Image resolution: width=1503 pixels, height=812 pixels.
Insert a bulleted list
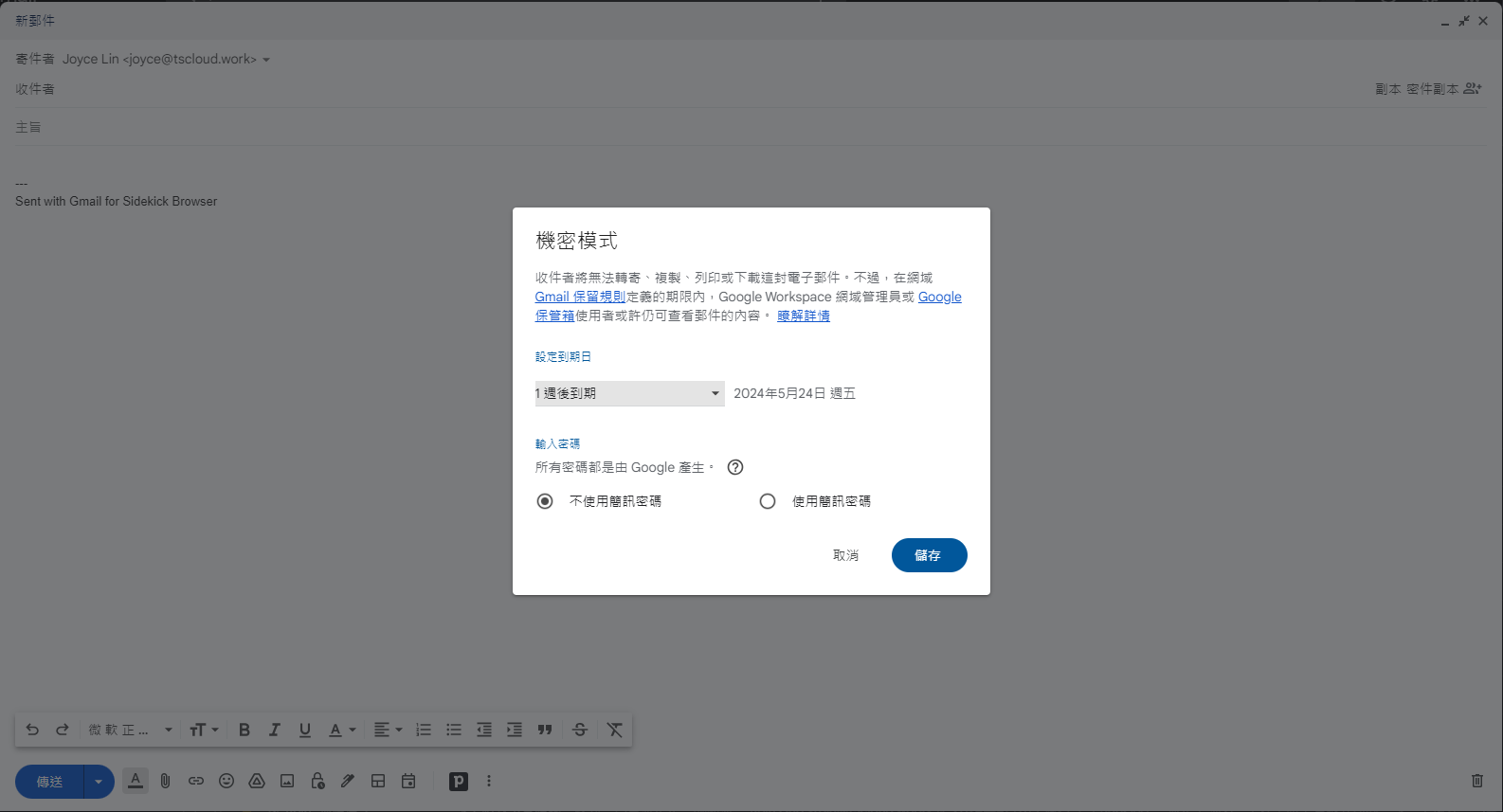tap(454, 730)
